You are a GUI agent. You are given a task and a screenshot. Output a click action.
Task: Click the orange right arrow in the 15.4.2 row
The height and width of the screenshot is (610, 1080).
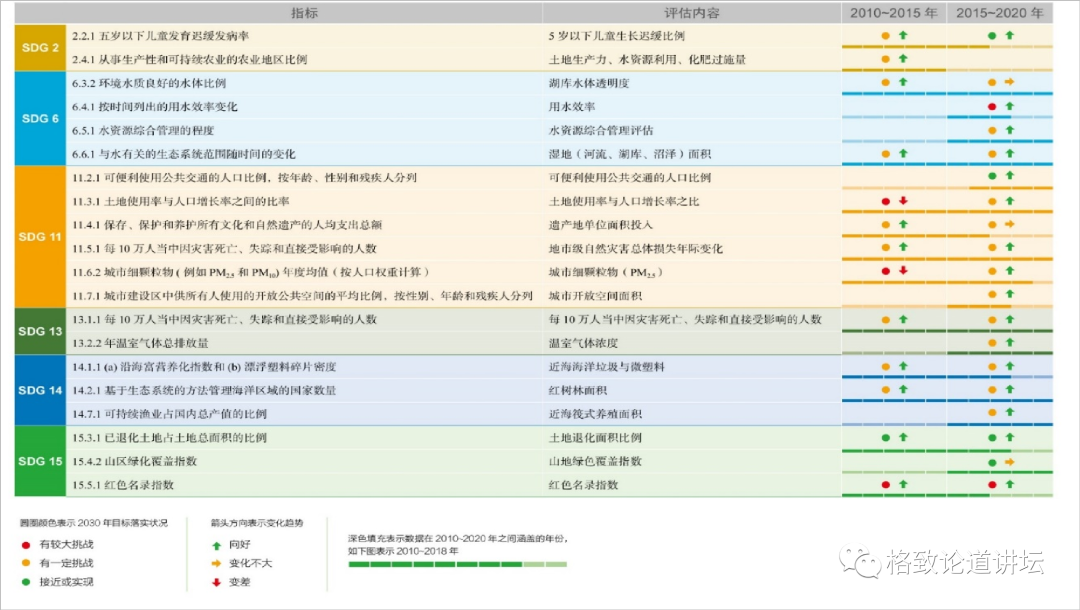pyautogui.click(x=1010, y=462)
